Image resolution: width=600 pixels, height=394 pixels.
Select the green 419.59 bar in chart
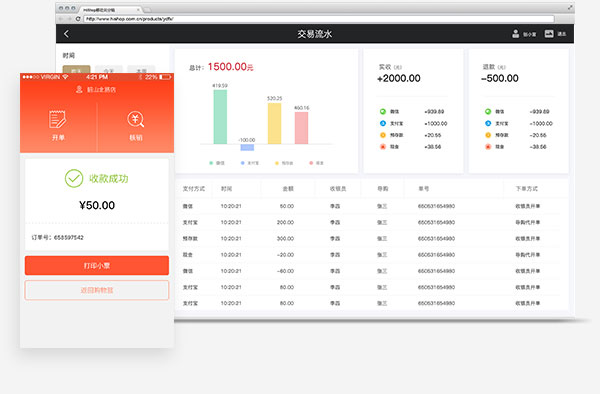[220, 117]
